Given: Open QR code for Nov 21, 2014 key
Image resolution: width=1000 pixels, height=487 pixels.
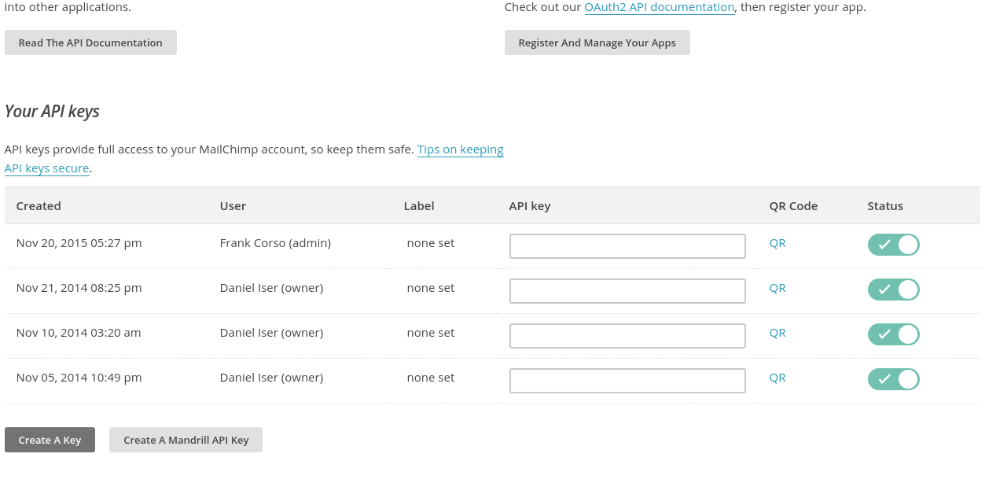Looking at the screenshot, I should [777, 288].
